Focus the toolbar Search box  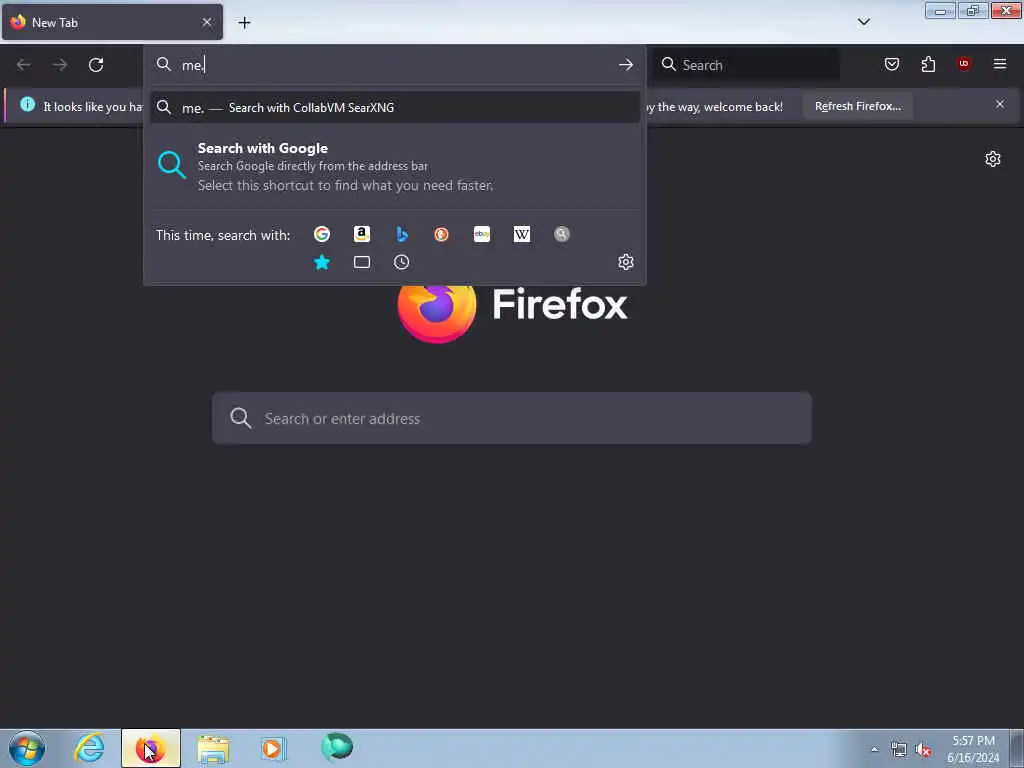(748, 65)
